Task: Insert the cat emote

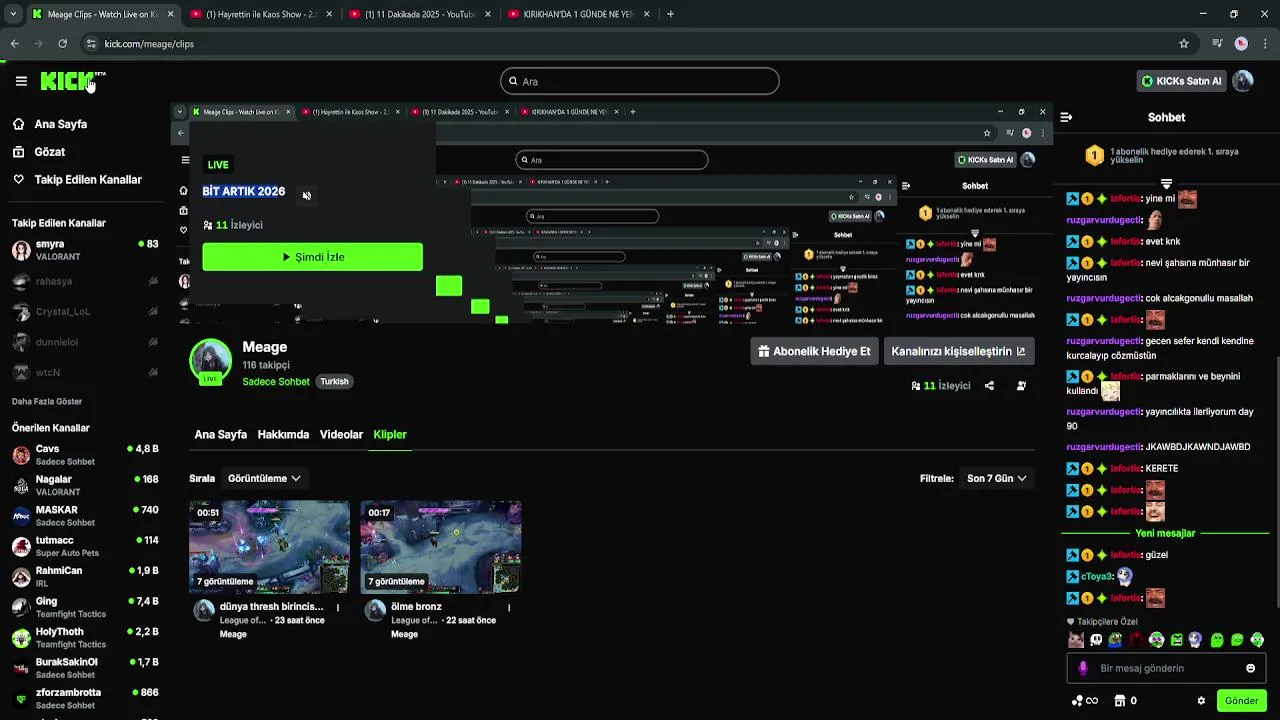Action: pos(1076,640)
